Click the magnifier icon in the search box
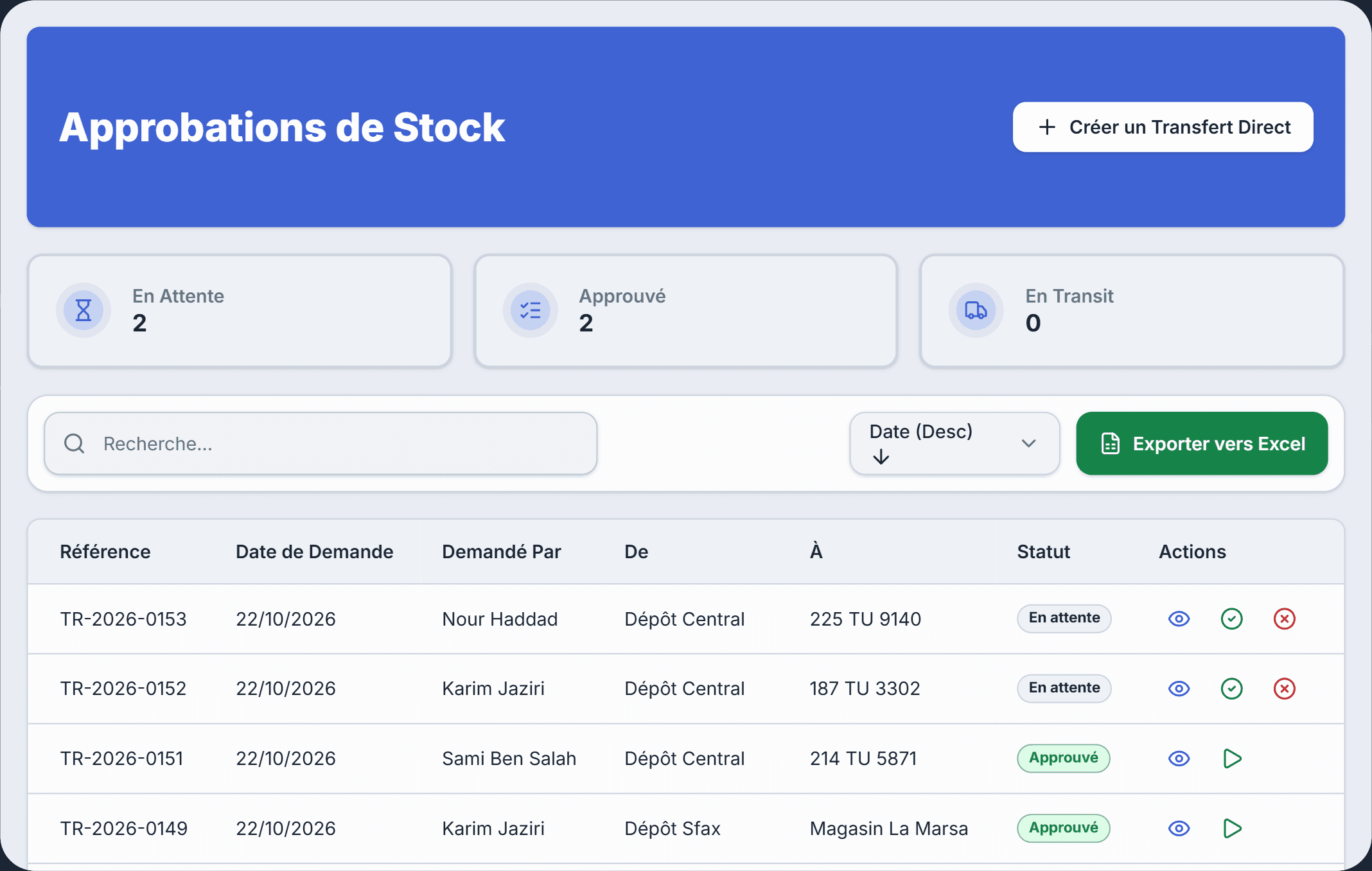The width and height of the screenshot is (1372, 871). [x=75, y=443]
